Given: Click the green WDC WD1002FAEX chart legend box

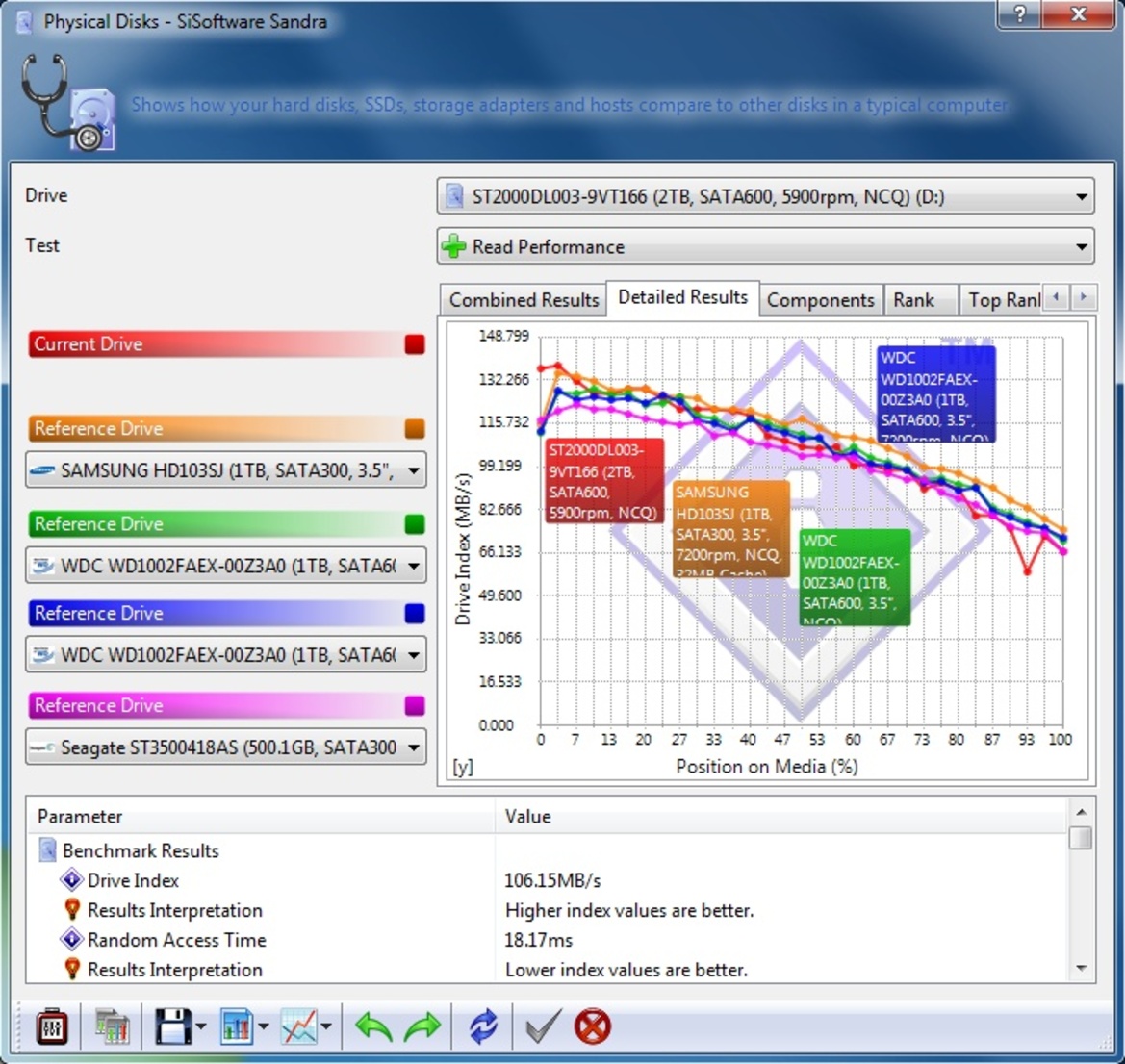Looking at the screenshot, I should (x=855, y=577).
